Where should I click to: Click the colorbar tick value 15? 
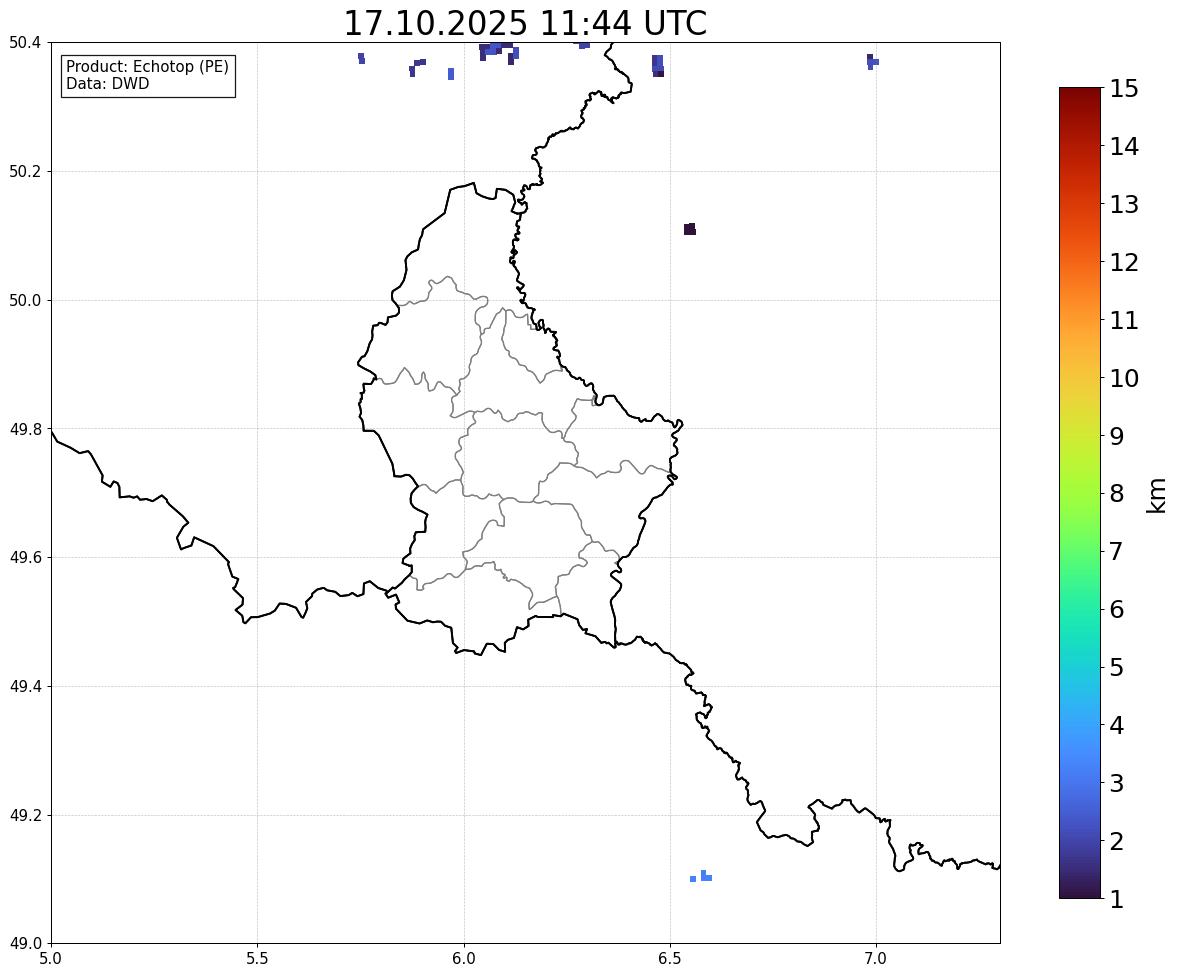[x=1124, y=89]
